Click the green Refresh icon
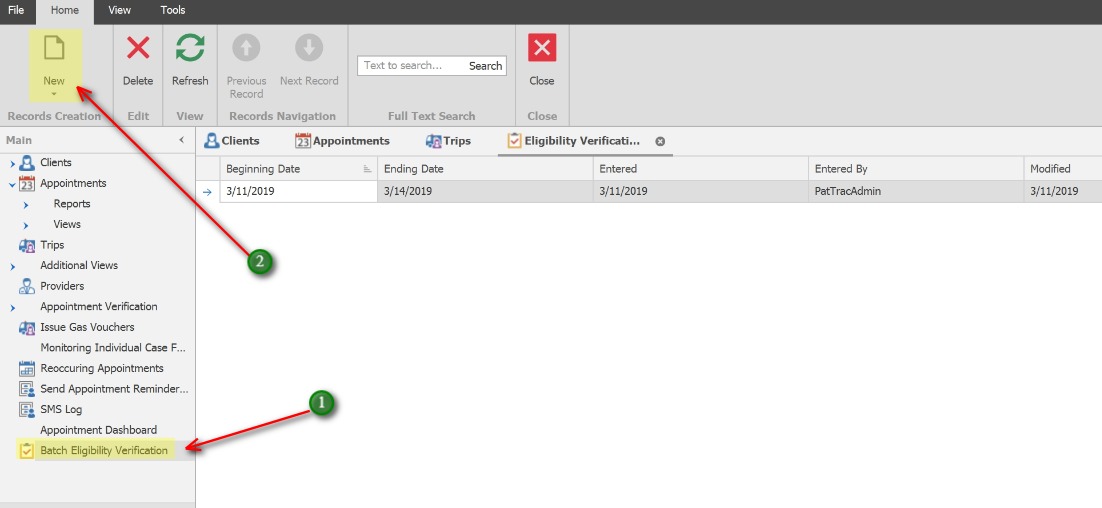 point(190,48)
